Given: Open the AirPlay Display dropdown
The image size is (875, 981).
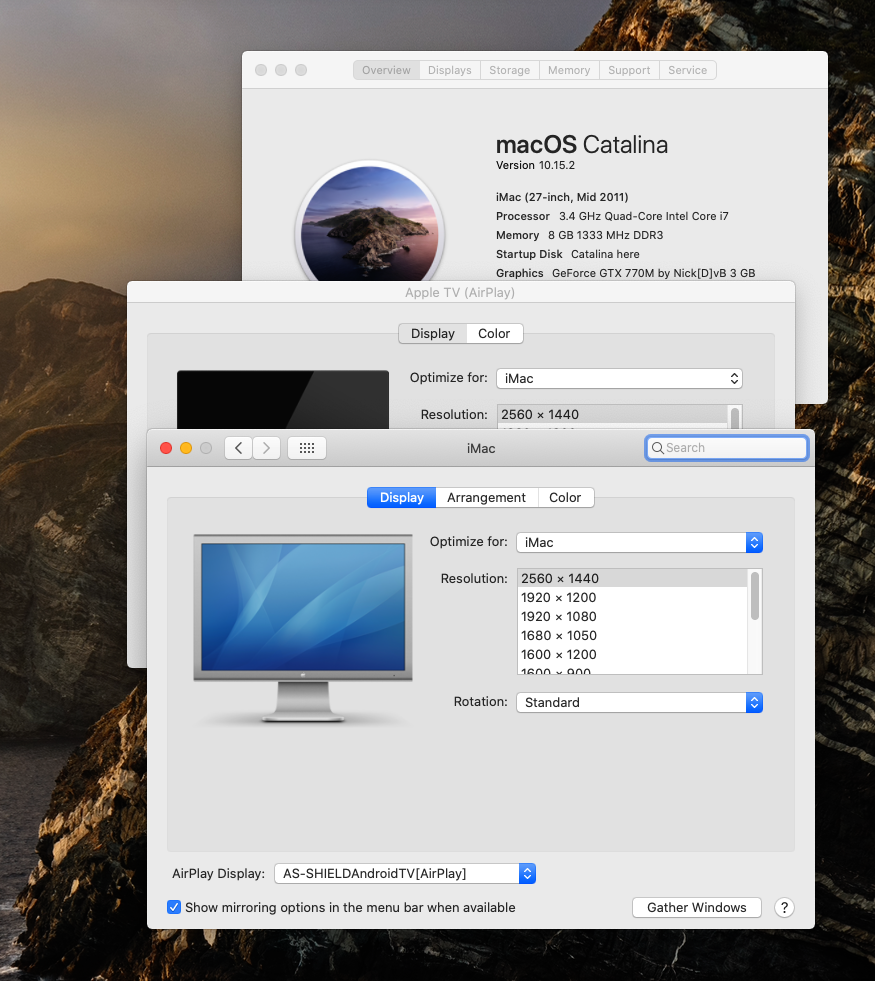Looking at the screenshot, I should click(x=405, y=873).
